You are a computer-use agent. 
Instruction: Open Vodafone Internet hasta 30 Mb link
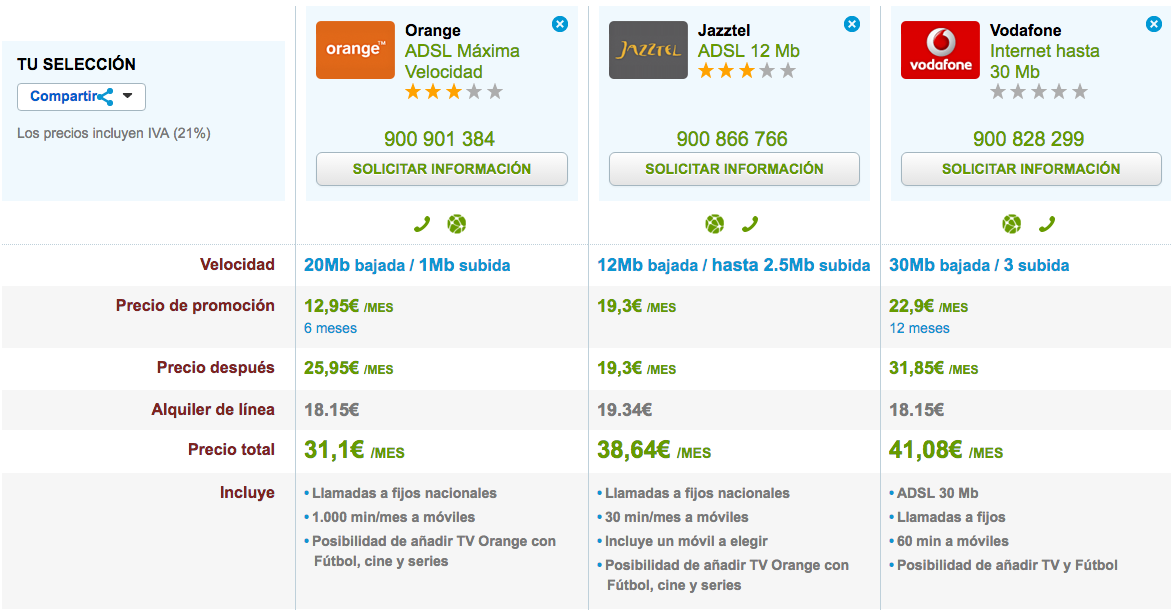[x=1044, y=61]
